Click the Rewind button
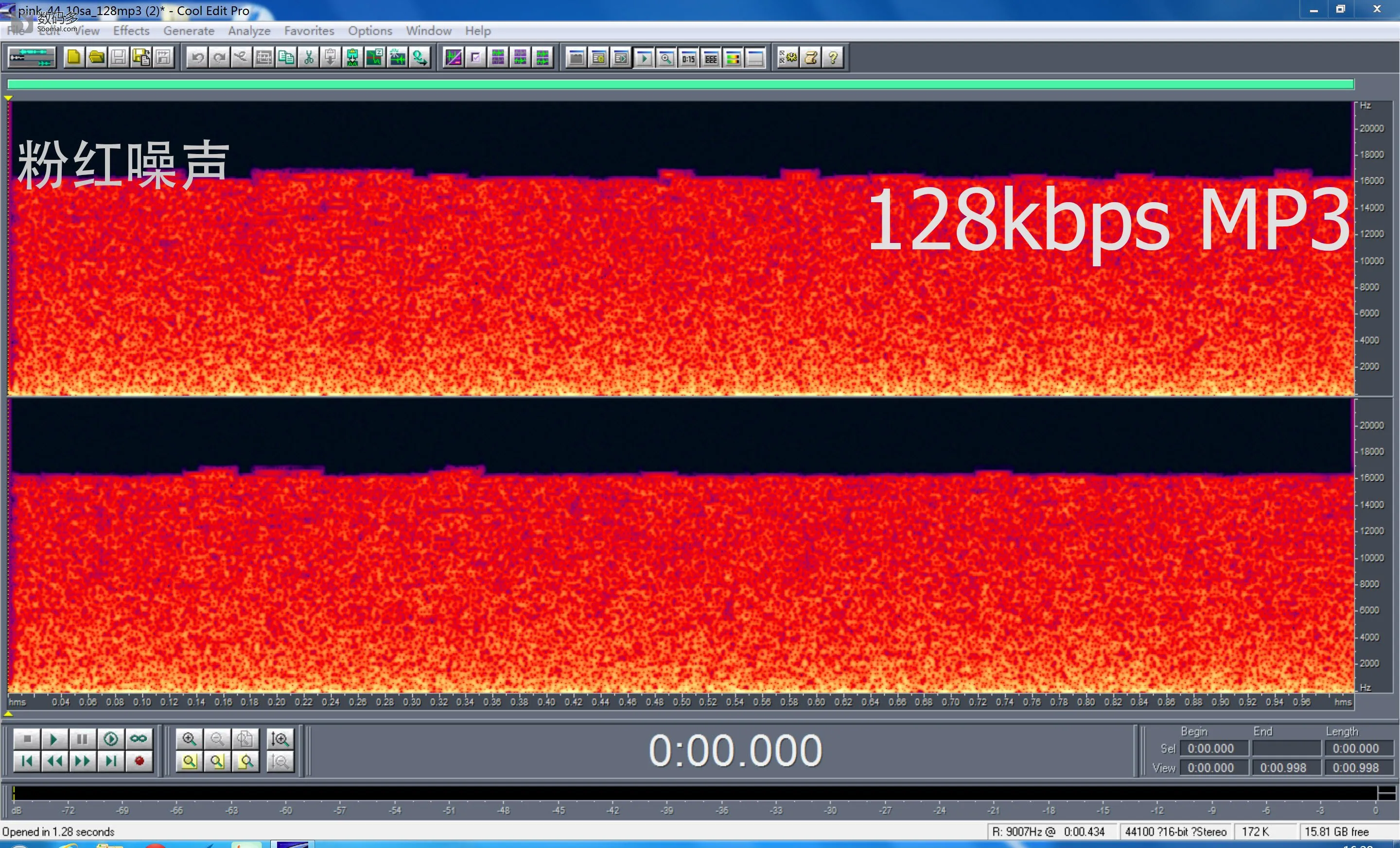The height and width of the screenshot is (848, 1400). 54,761
